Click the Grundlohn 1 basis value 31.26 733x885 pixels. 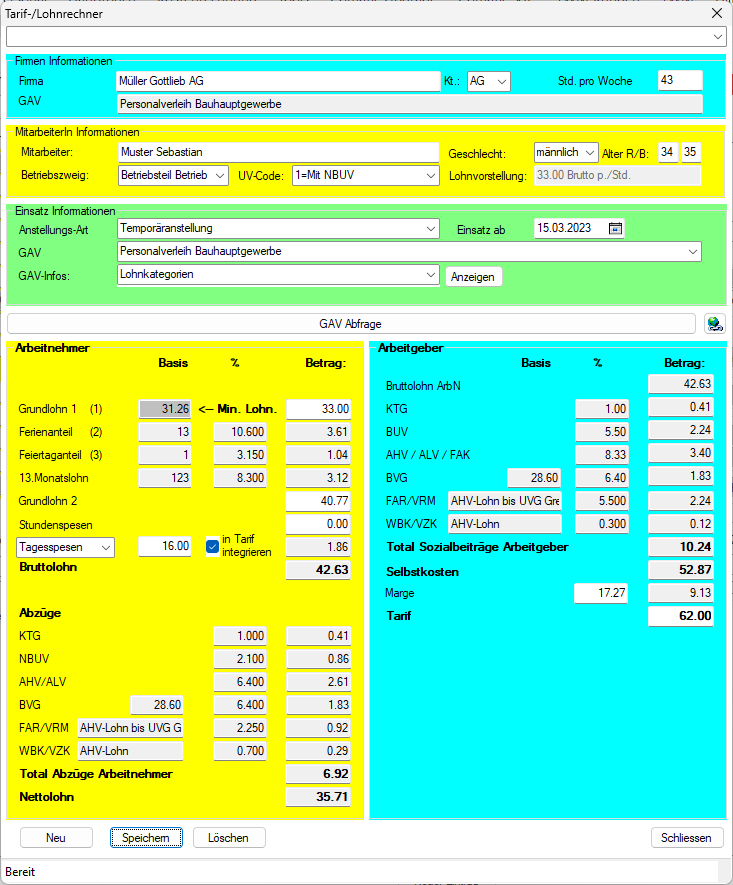point(165,409)
